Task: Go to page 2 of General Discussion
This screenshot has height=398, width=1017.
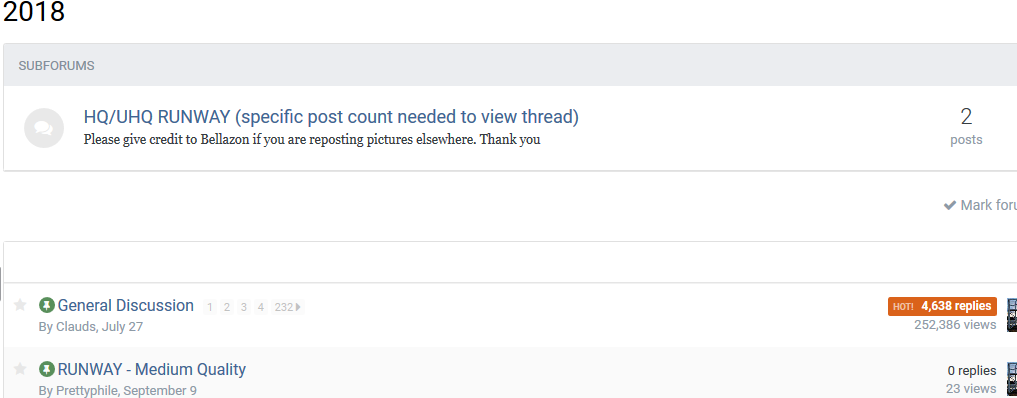Action: point(226,307)
